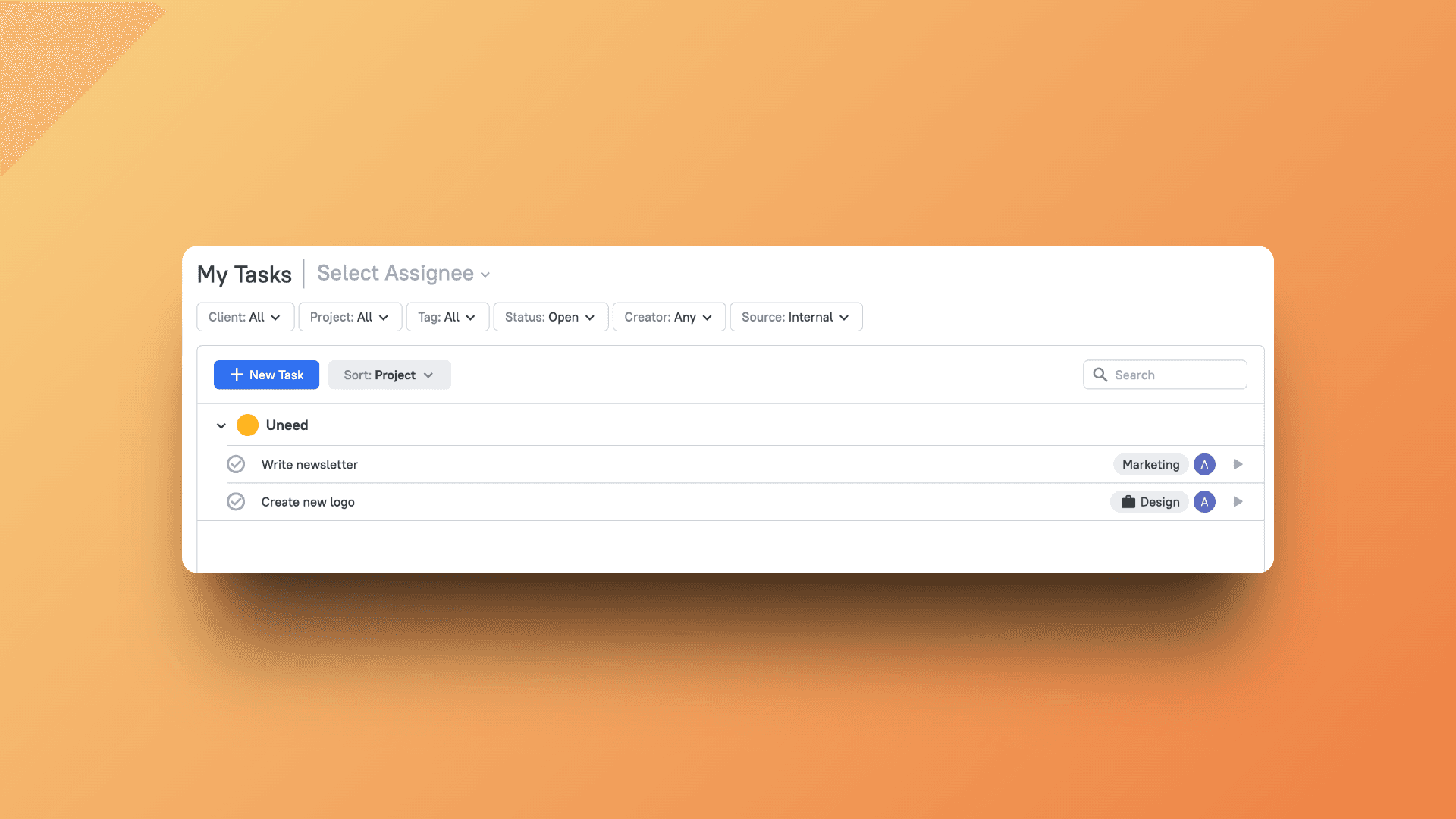1456x819 pixels.
Task: Open the Creator: Any filter menu
Action: pos(668,317)
